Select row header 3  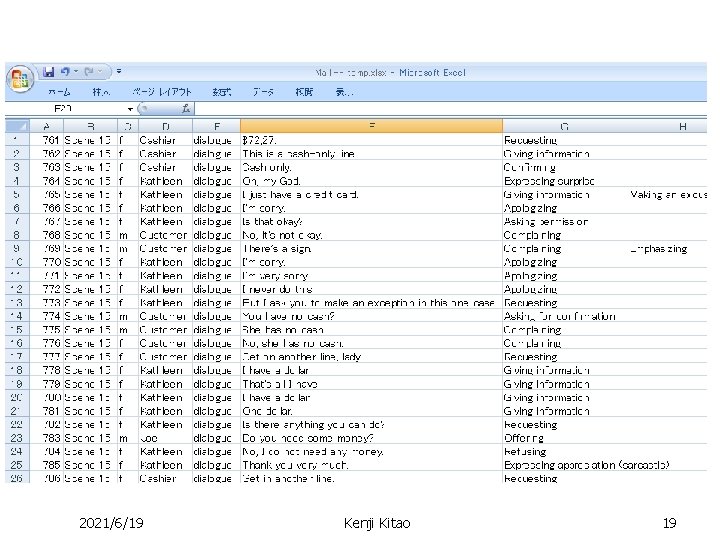click(17, 167)
